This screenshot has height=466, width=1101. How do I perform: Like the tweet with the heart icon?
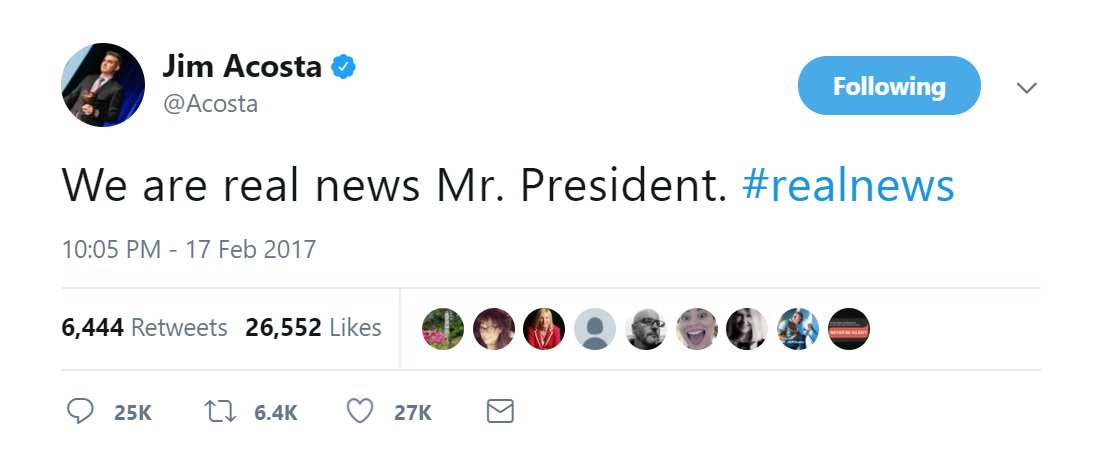pyautogui.click(x=359, y=411)
